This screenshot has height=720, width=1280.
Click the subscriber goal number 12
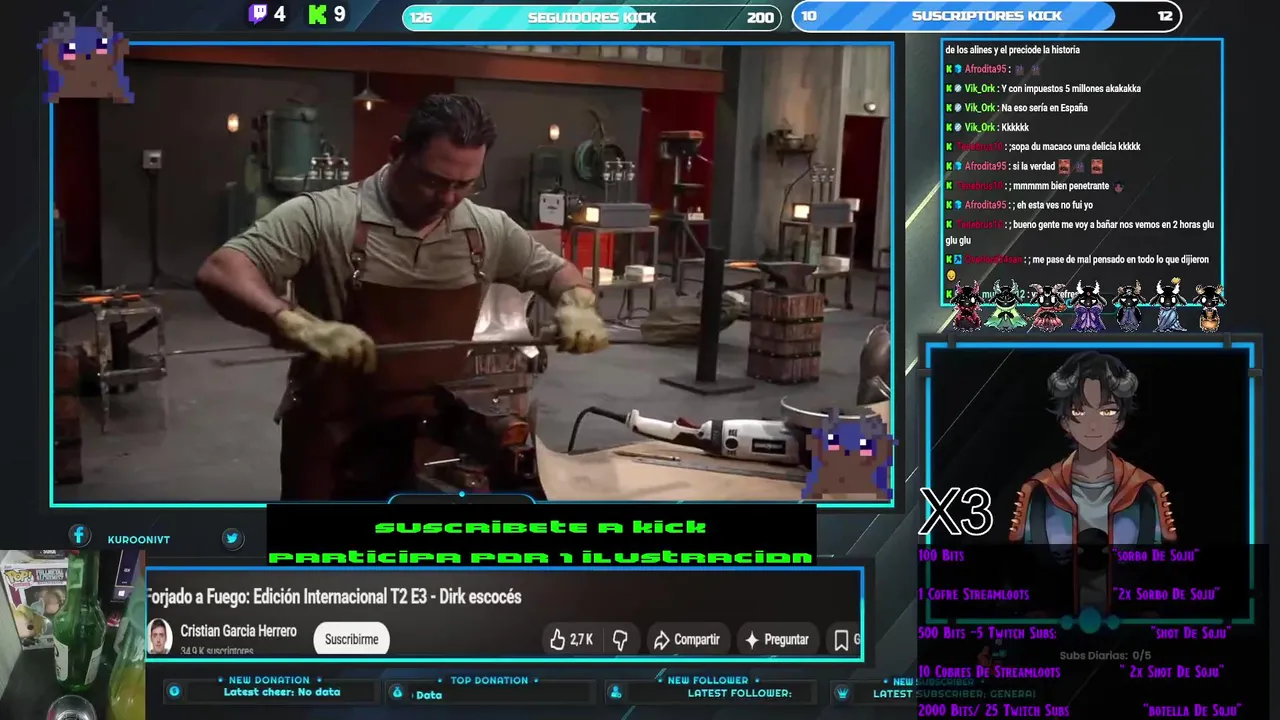click(x=1165, y=16)
